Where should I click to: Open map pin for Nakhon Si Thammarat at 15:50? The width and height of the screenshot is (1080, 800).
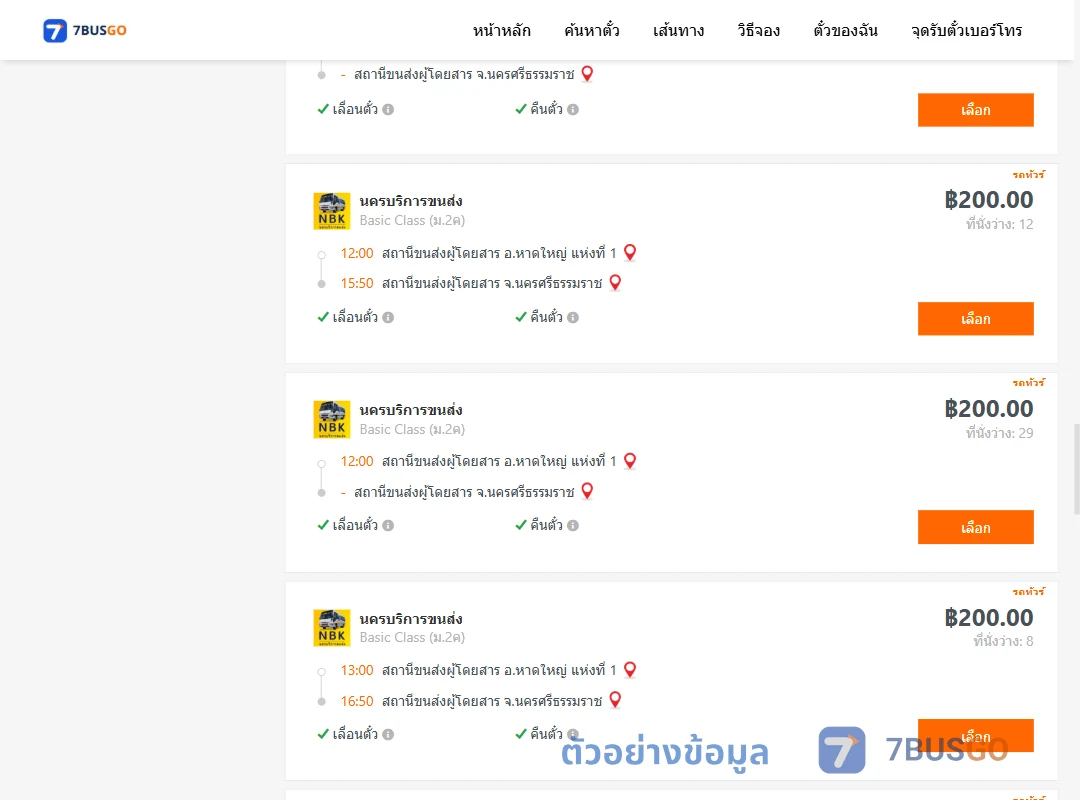click(615, 283)
